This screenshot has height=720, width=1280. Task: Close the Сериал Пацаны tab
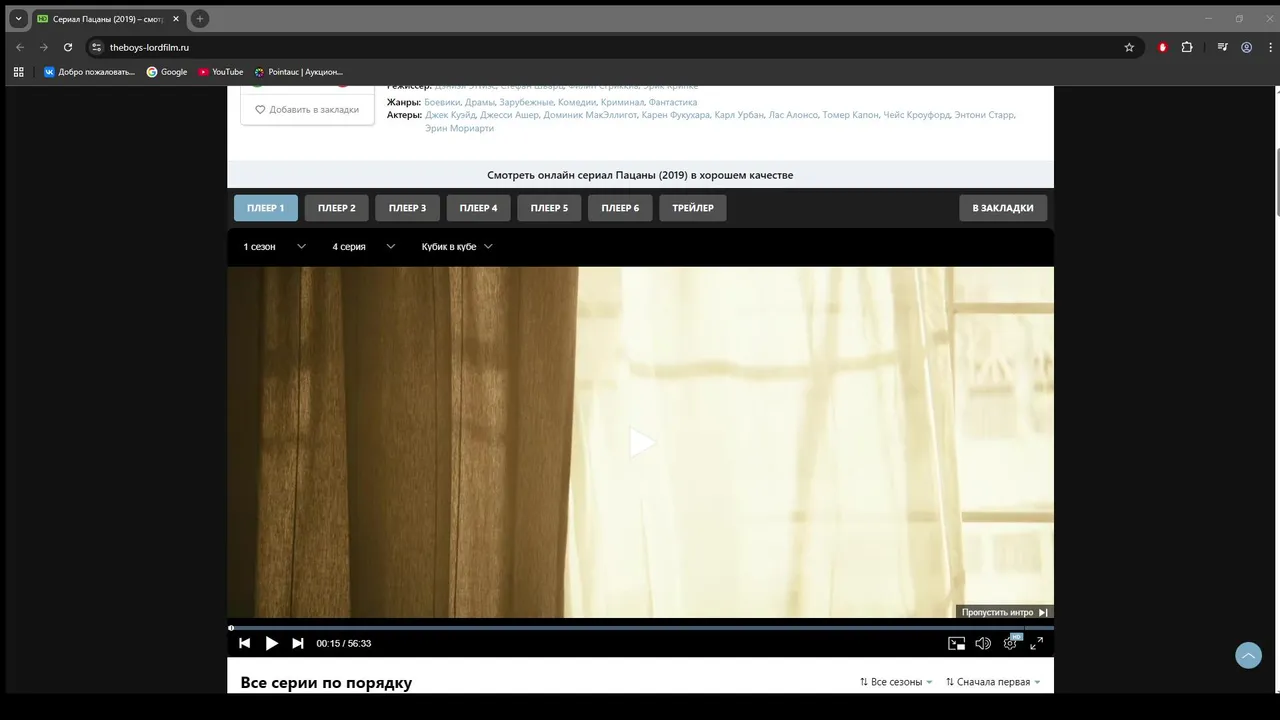(176, 18)
